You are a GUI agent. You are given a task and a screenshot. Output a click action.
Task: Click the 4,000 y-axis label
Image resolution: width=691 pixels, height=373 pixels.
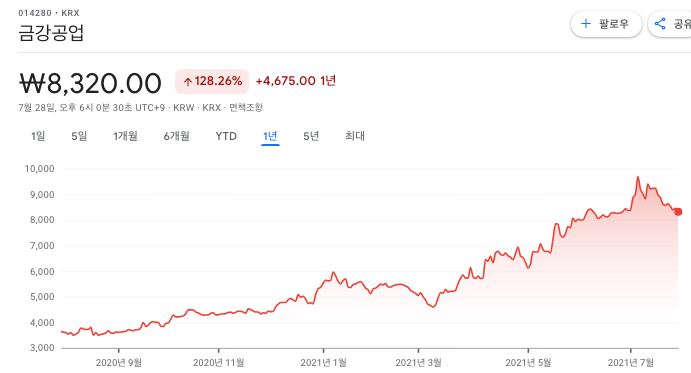pos(42,323)
